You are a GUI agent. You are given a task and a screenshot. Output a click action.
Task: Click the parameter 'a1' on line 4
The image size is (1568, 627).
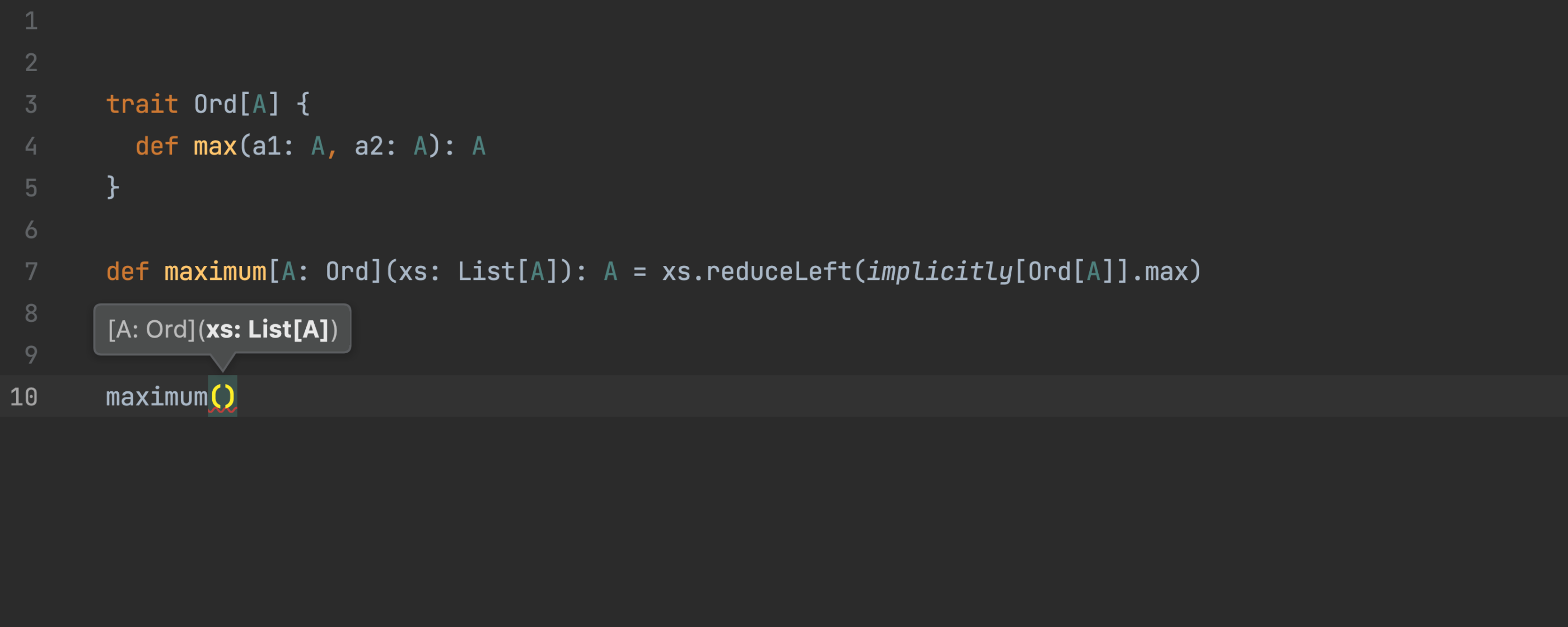click(x=267, y=146)
